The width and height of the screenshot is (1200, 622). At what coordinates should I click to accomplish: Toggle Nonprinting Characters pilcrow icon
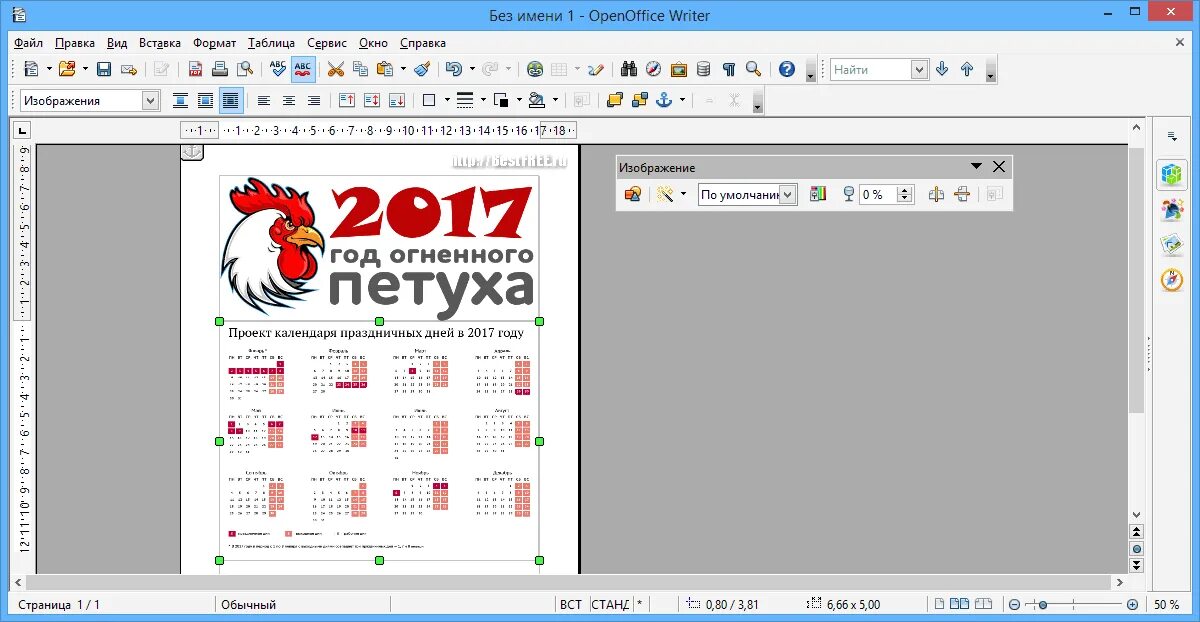coord(729,69)
